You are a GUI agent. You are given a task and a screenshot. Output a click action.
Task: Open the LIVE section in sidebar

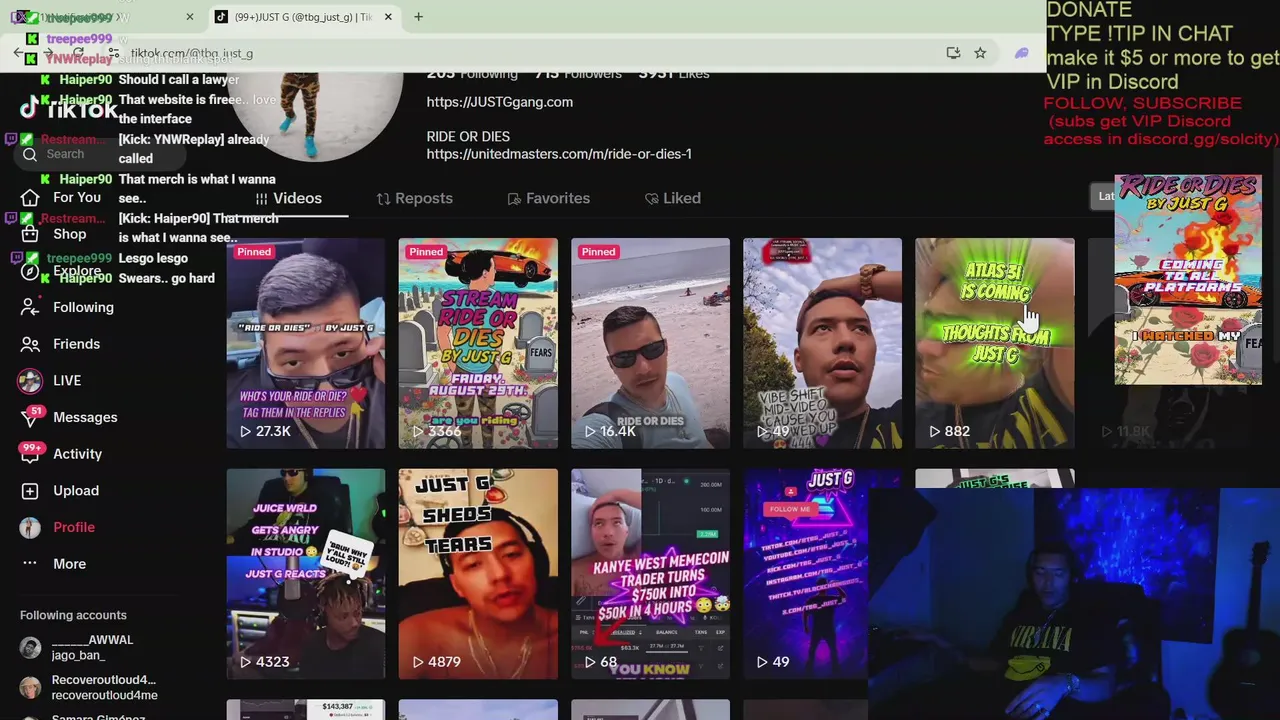click(x=52, y=380)
